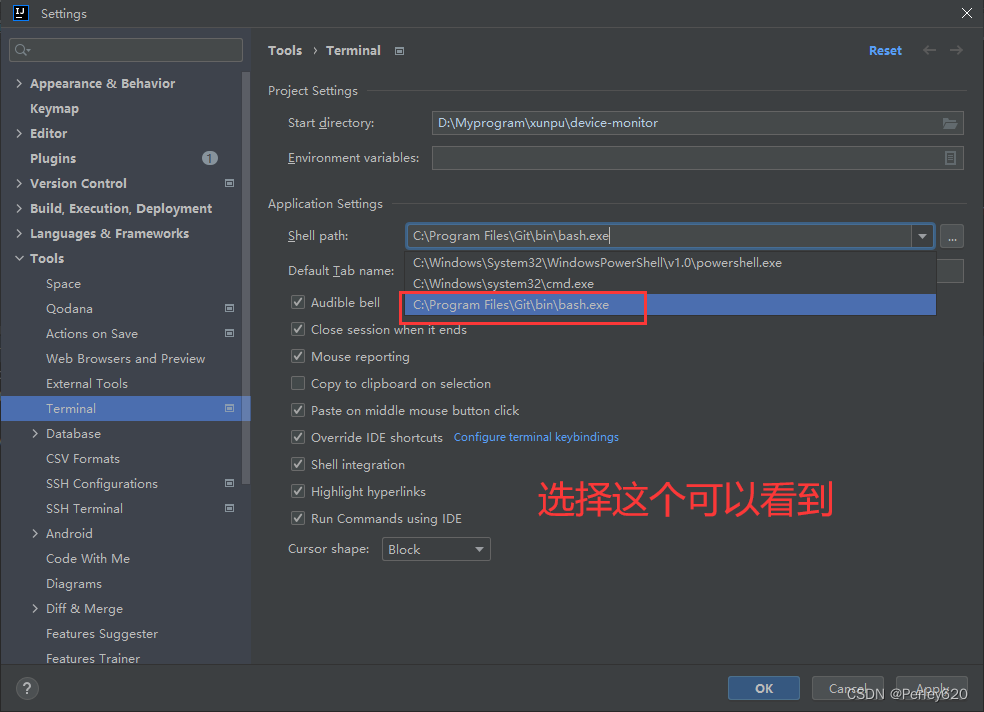
Task: Click the OK button
Action: [x=764, y=688]
